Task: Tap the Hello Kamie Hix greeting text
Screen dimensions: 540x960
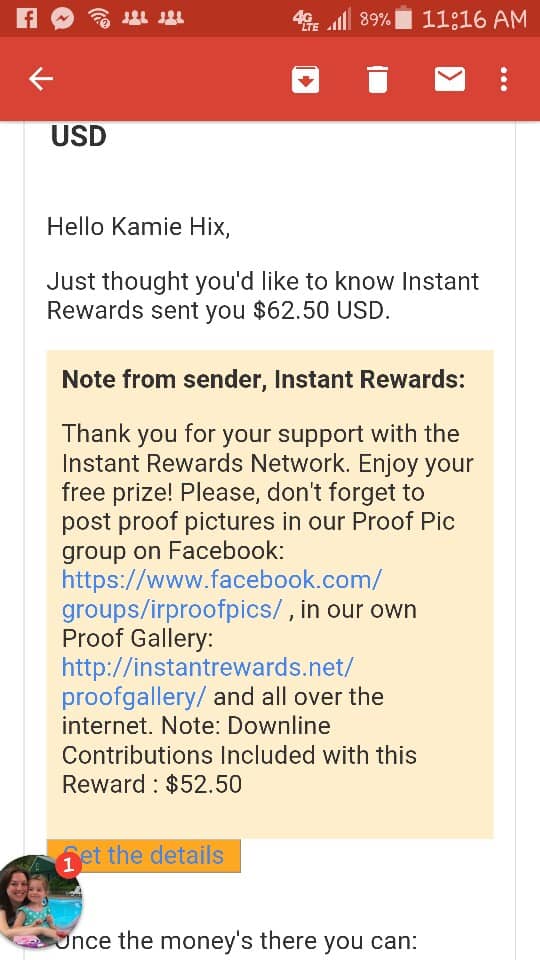Action: pyautogui.click(x=139, y=228)
